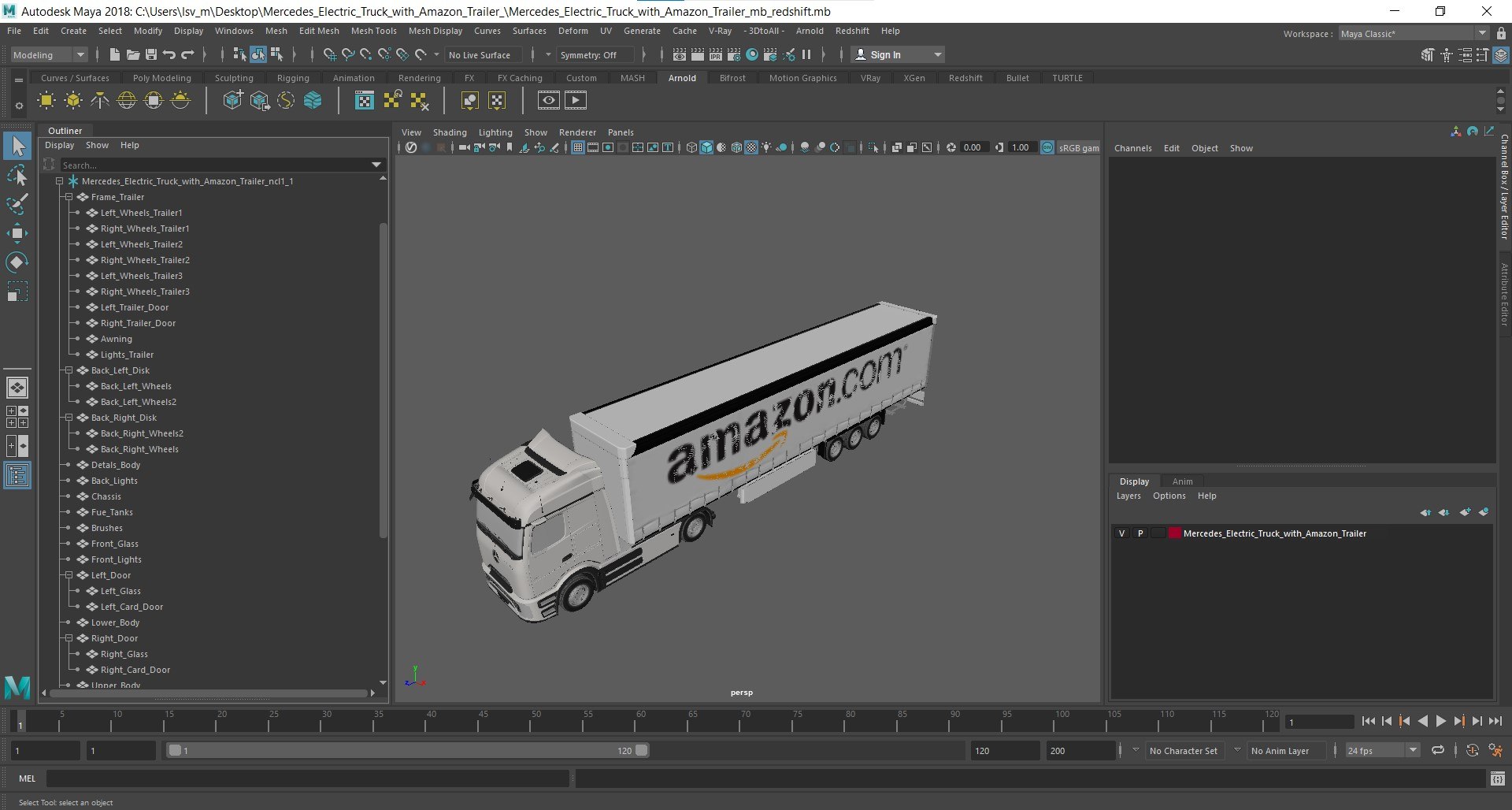The image size is (1512, 810).
Task: Play the animation forwards
Action: point(1440,721)
